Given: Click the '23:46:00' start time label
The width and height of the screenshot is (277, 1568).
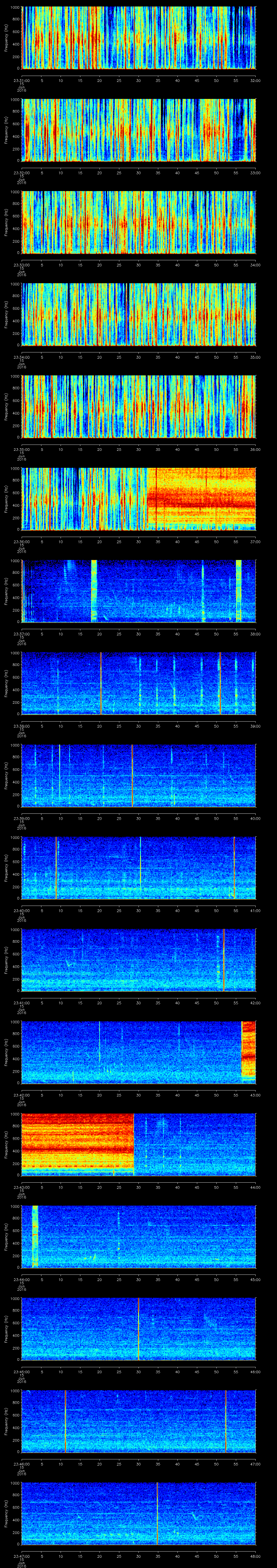Looking at the screenshot, I should coord(22,1464).
